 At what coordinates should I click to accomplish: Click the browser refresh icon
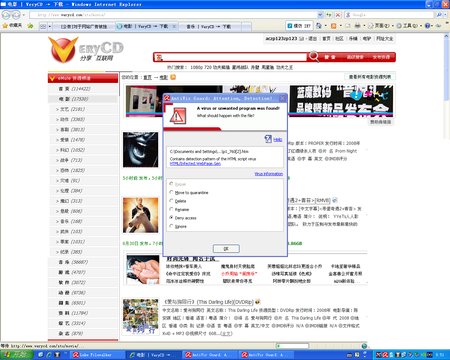(329, 15)
